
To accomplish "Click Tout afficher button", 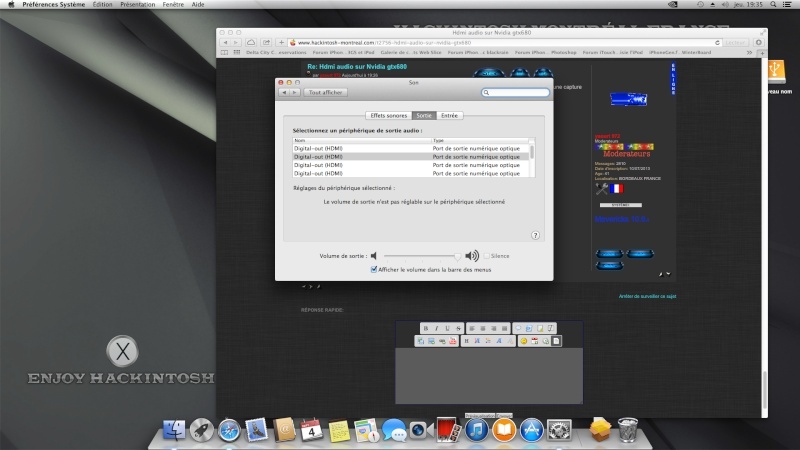I will pyautogui.click(x=326, y=92).
